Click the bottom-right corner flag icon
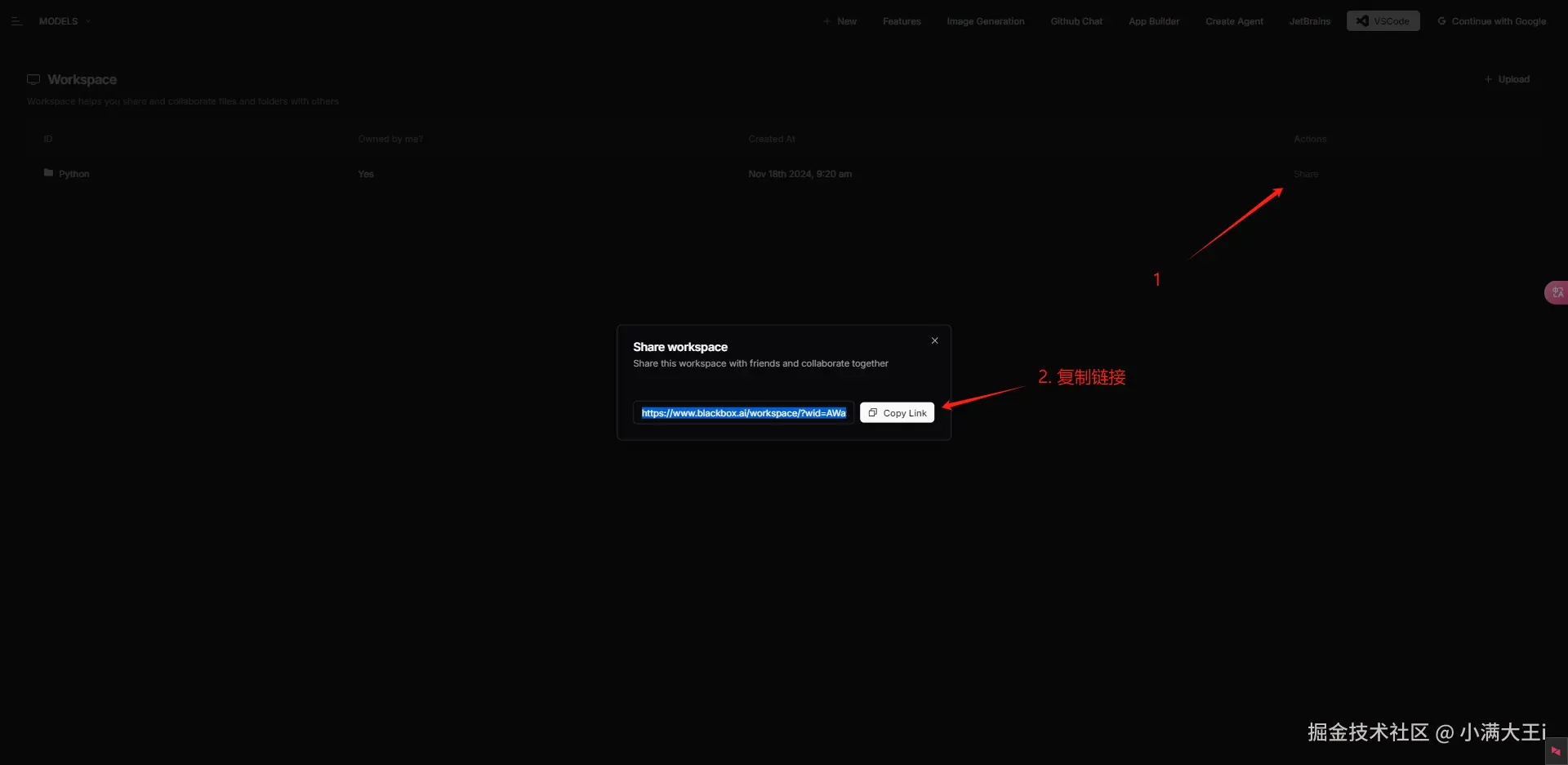1568x765 pixels. (x=1556, y=751)
